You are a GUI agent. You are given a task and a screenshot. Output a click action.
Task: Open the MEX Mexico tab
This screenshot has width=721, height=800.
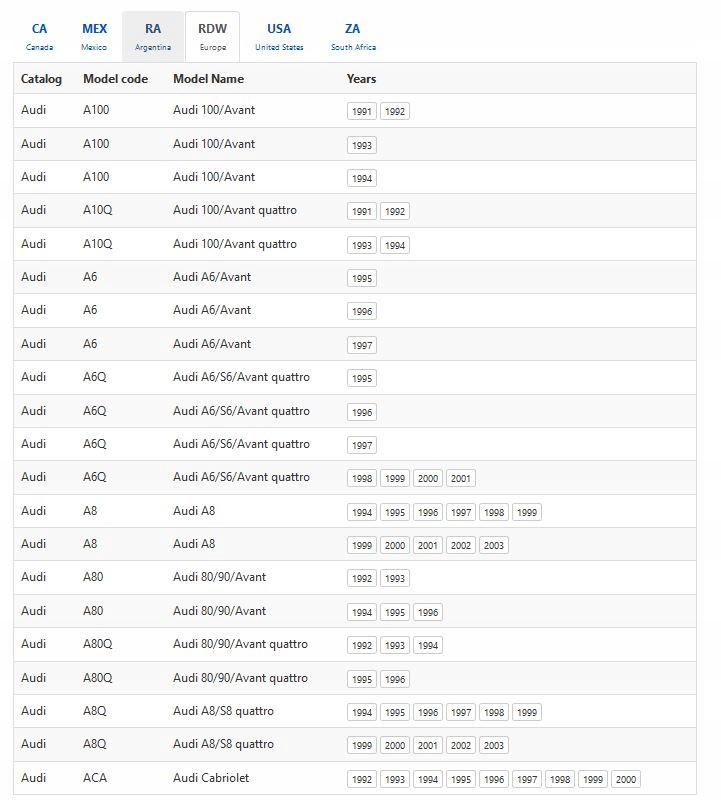coord(94,36)
